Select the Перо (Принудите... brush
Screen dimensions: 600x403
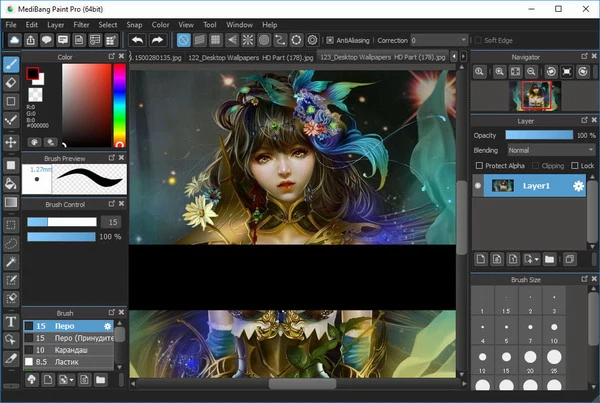click(69, 338)
